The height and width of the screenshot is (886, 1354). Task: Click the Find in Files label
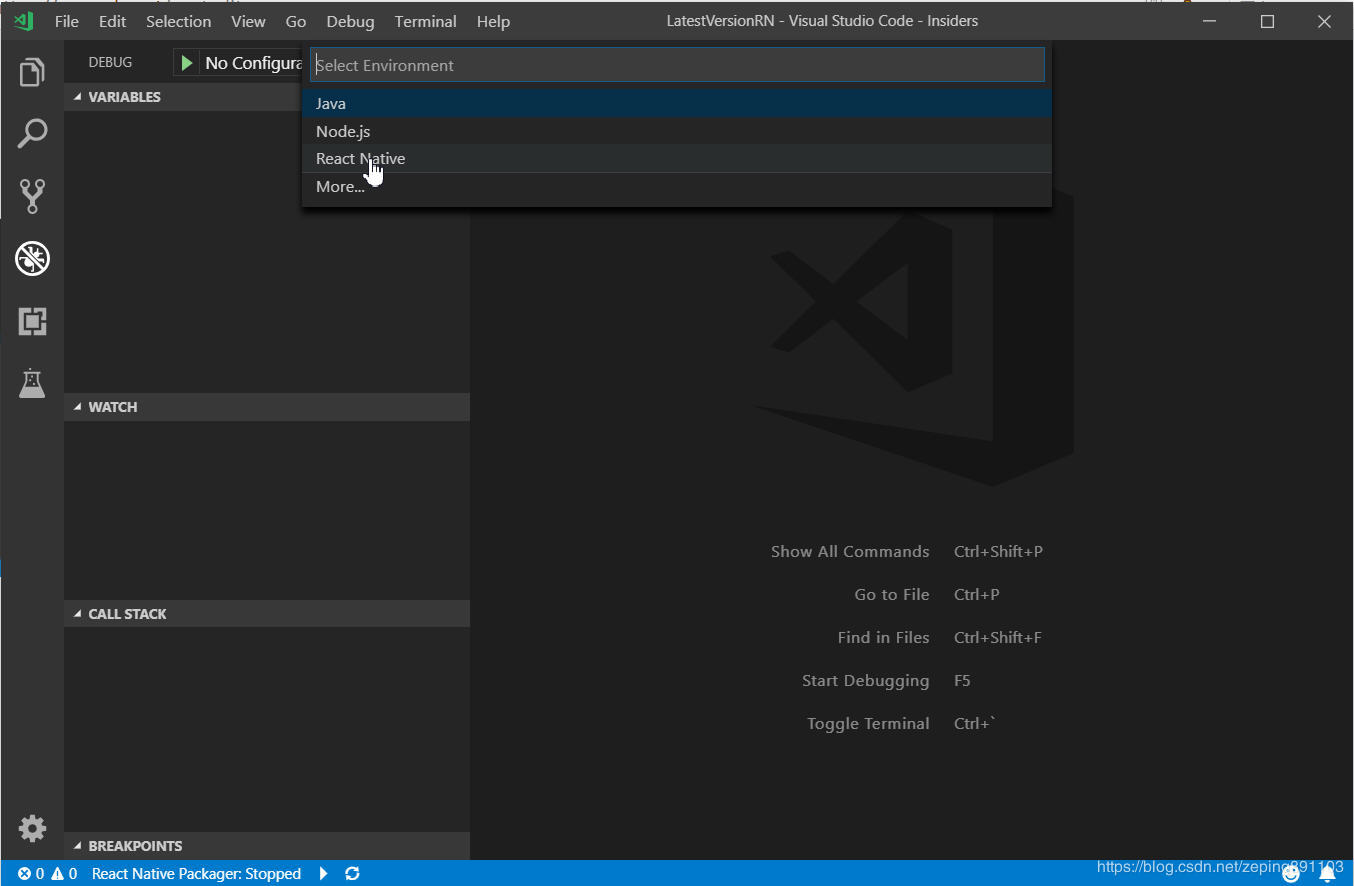coord(884,638)
